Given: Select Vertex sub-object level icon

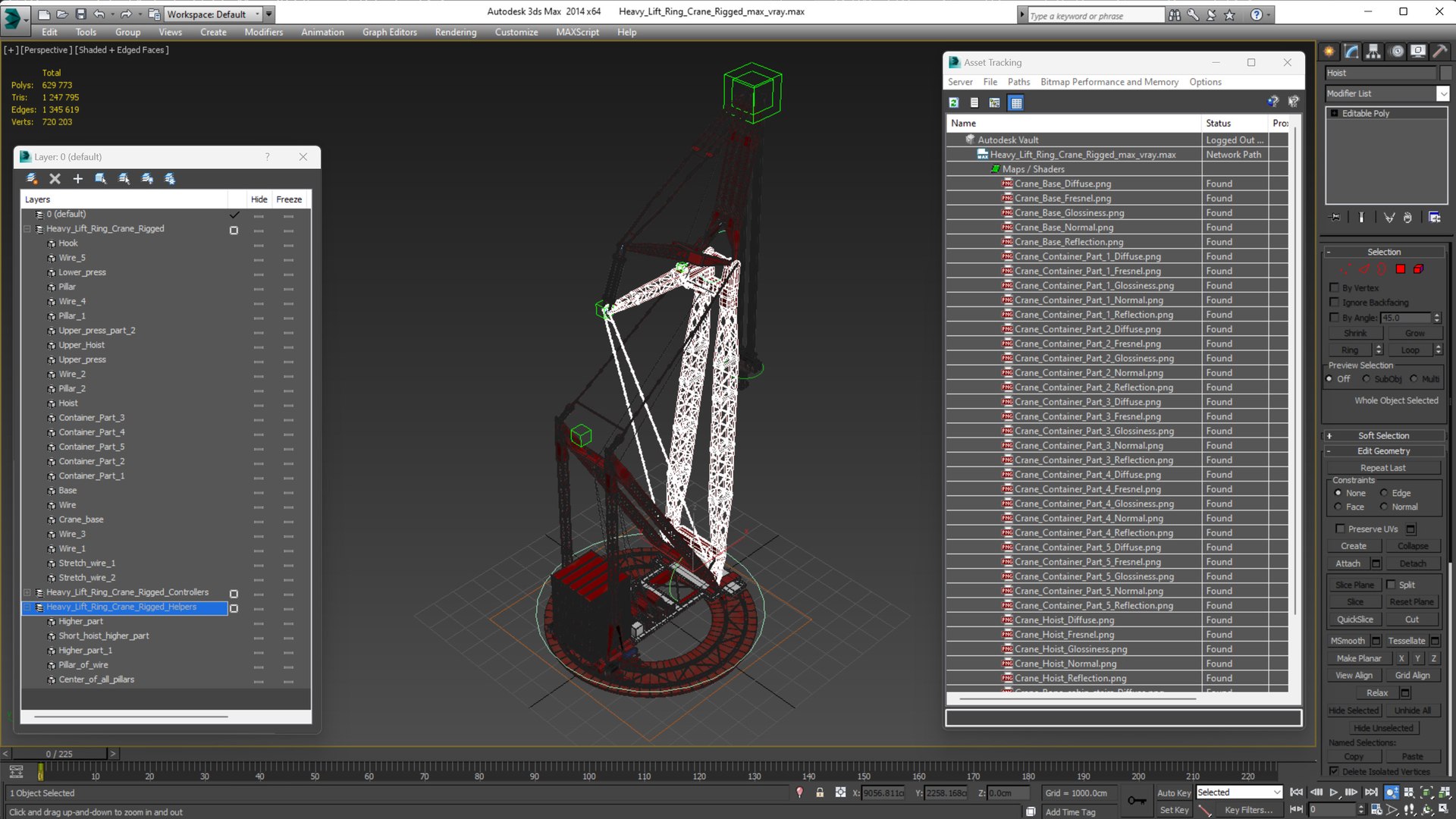Looking at the screenshot, I should coord(1345,269).
